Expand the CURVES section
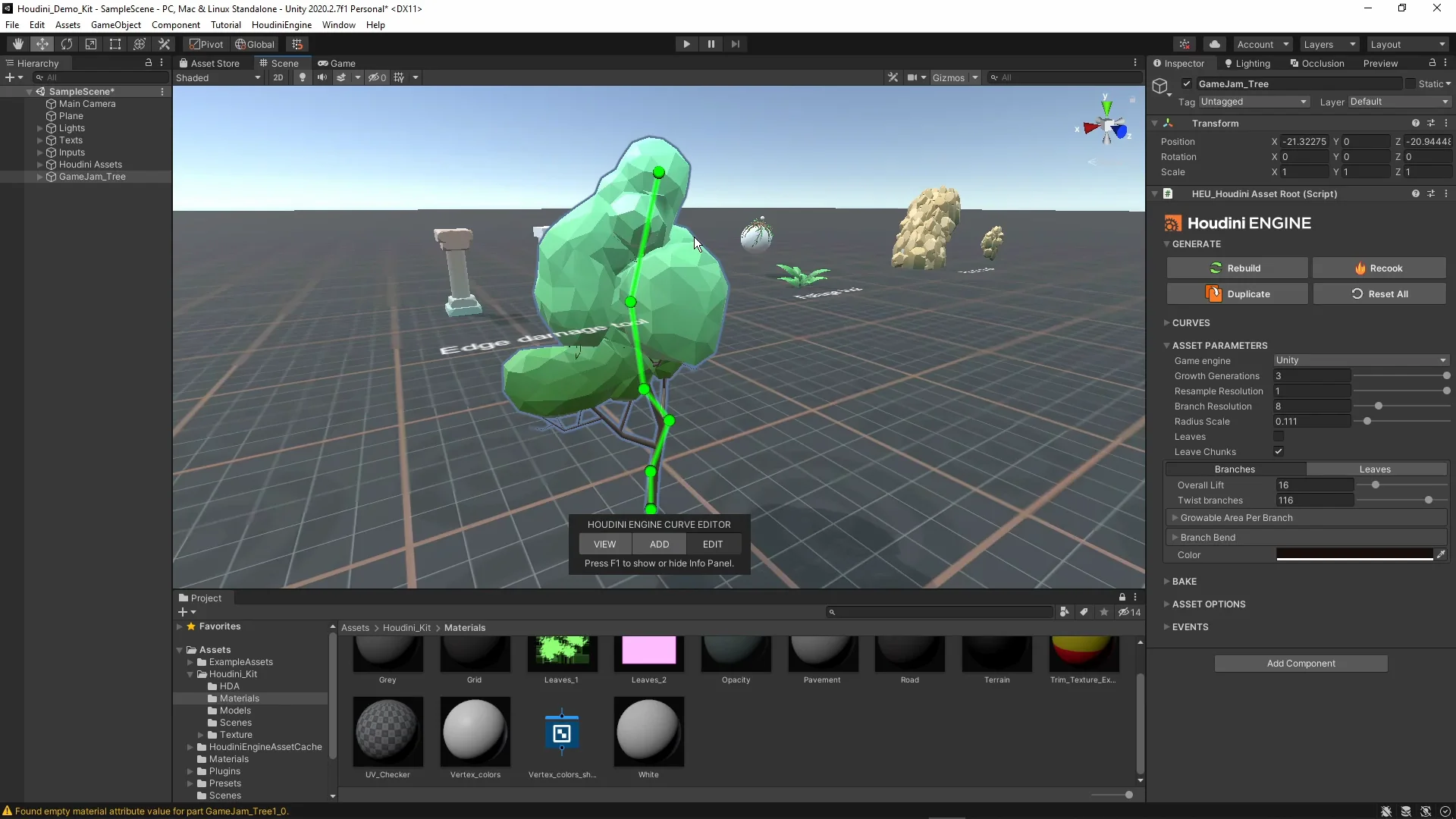The width and height of the screenshot is (1456, 819). coord(1191,323)
